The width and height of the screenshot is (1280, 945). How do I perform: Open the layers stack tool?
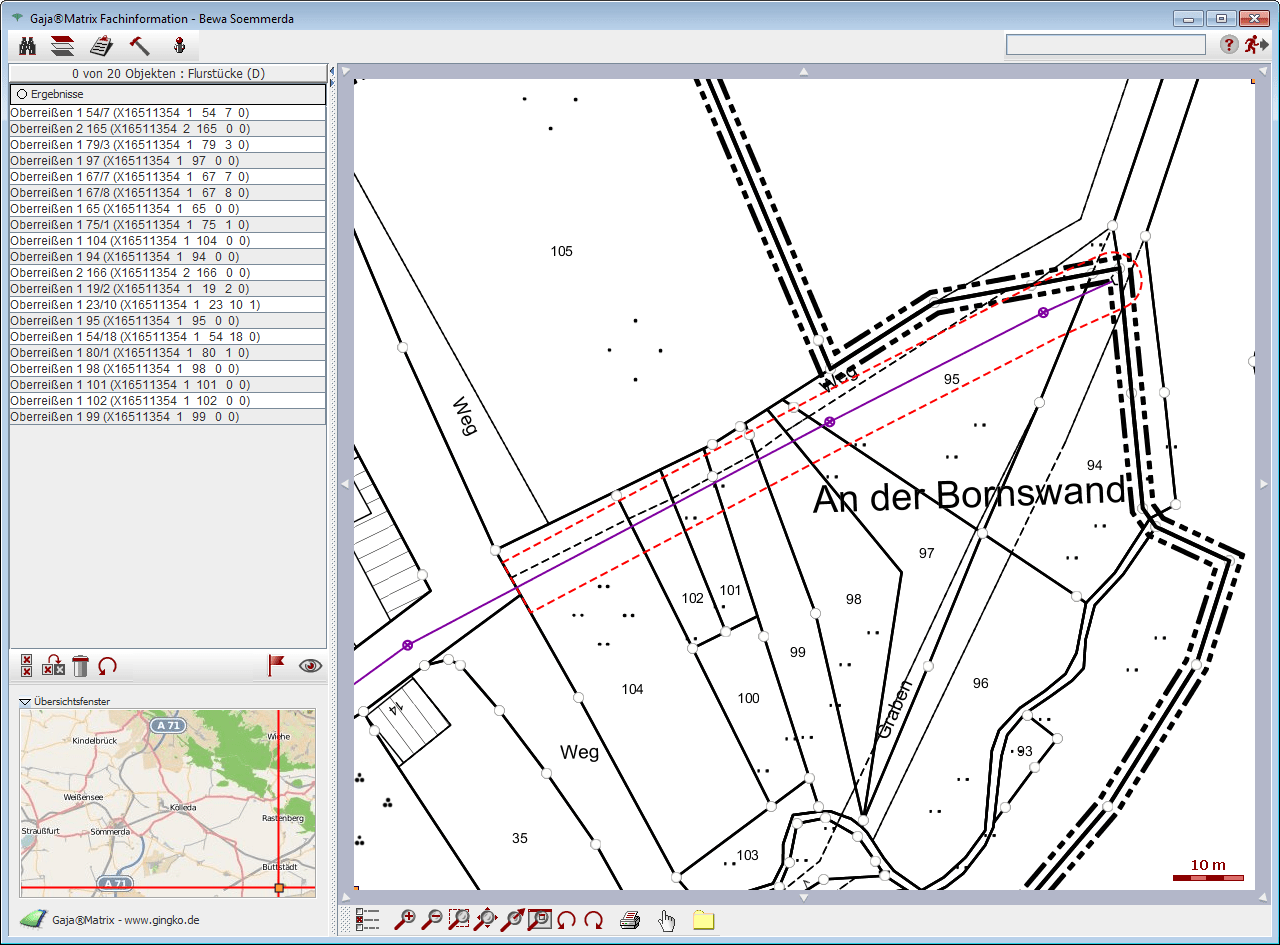click(63, 46)
